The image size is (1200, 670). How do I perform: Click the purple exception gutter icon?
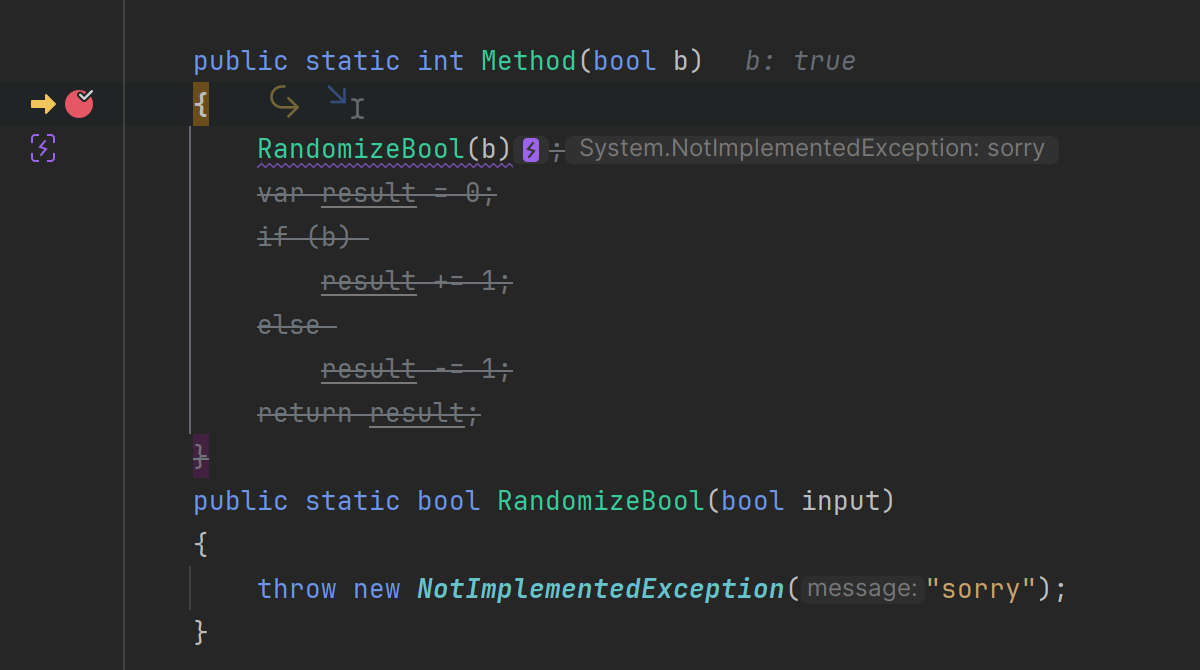pos(43,148)
